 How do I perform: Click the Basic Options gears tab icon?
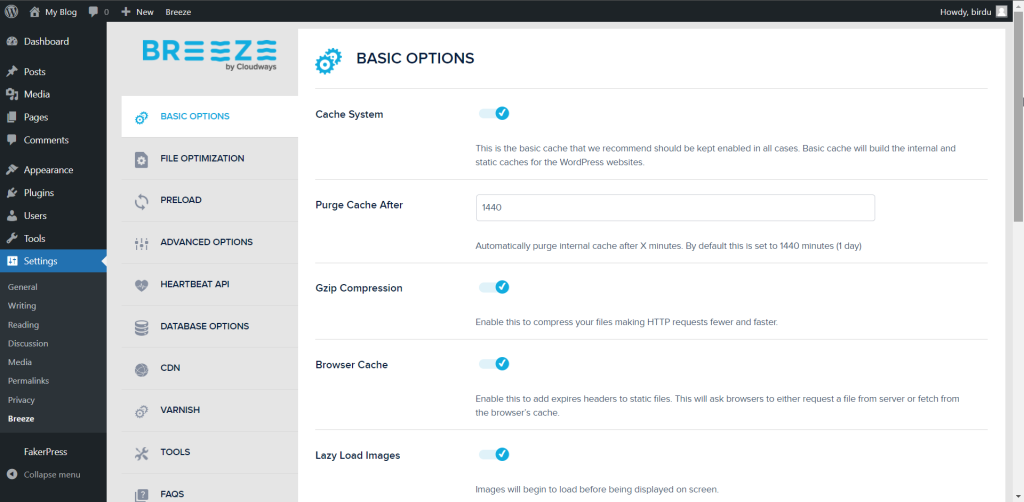(x=141, y=118)
